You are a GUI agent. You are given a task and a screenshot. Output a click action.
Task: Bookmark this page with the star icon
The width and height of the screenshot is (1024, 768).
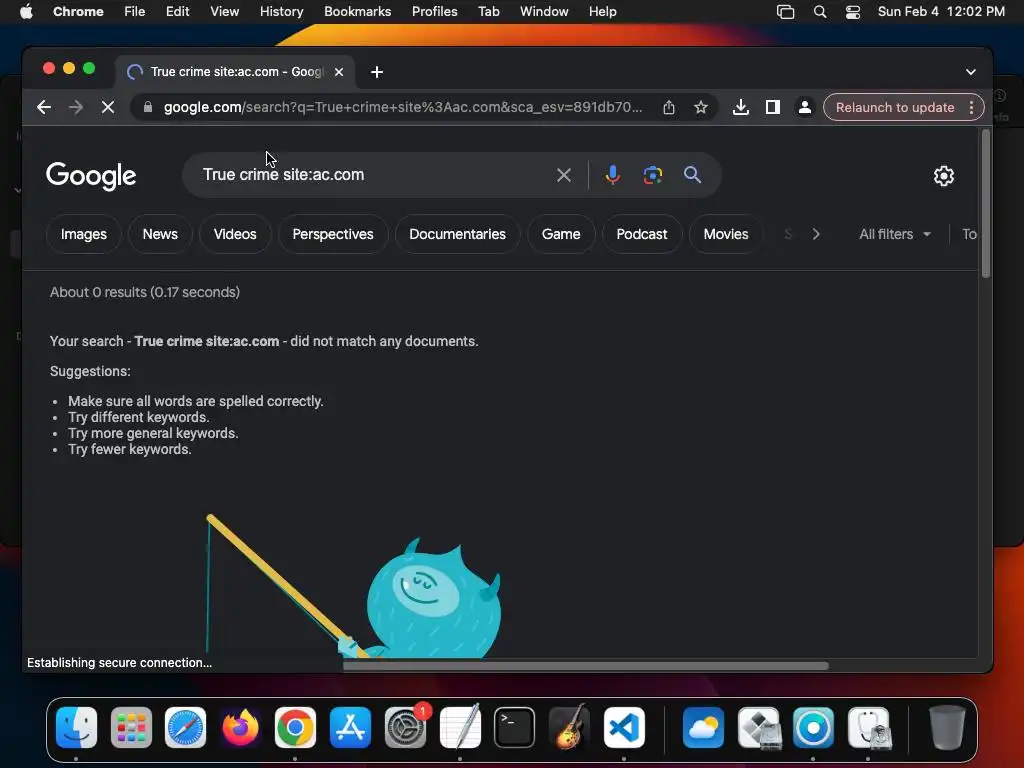(701, 107)
